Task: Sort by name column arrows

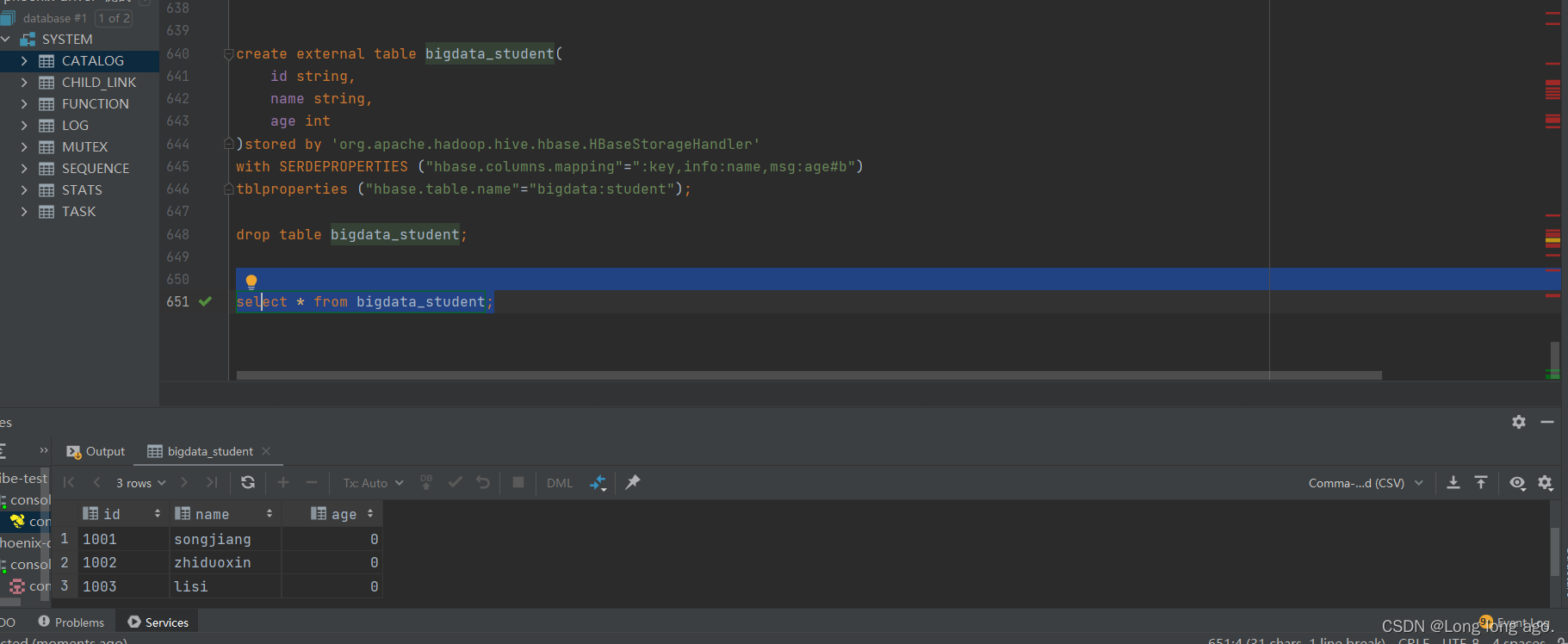Action: (270, 513)
